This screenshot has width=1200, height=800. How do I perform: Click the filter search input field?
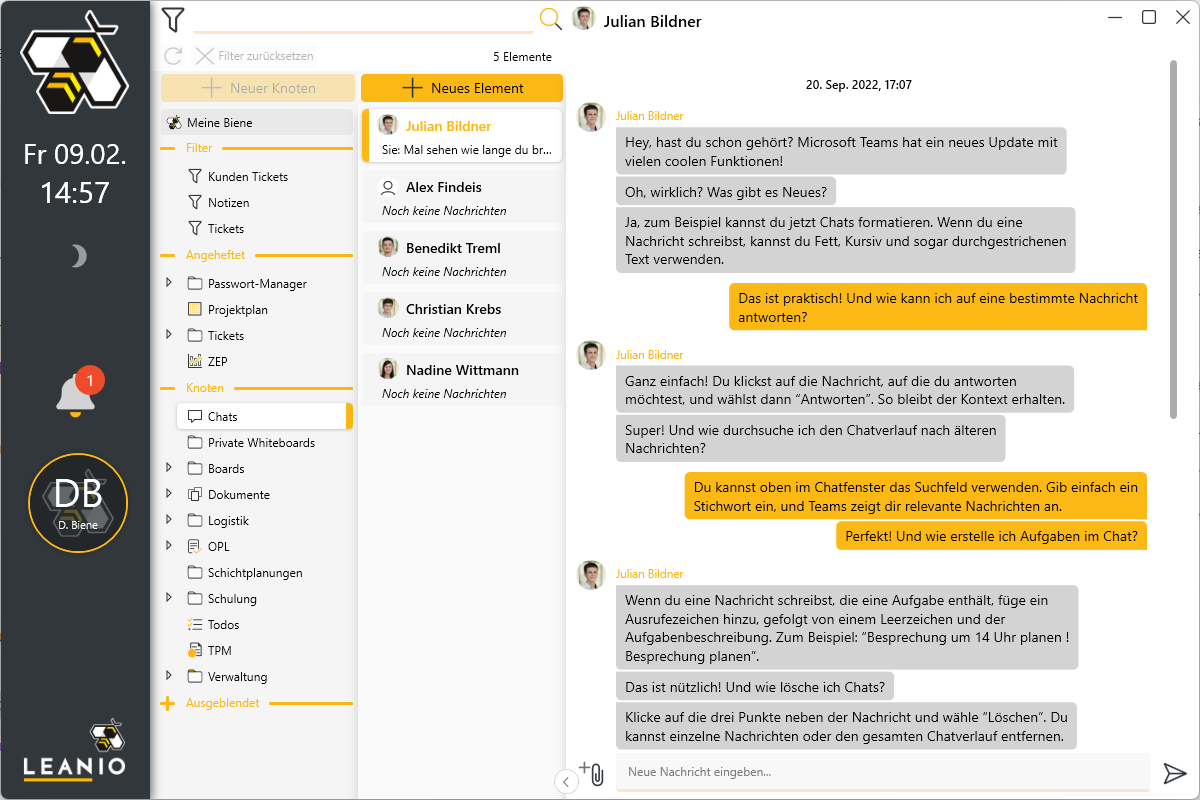[x=363, y=20]
